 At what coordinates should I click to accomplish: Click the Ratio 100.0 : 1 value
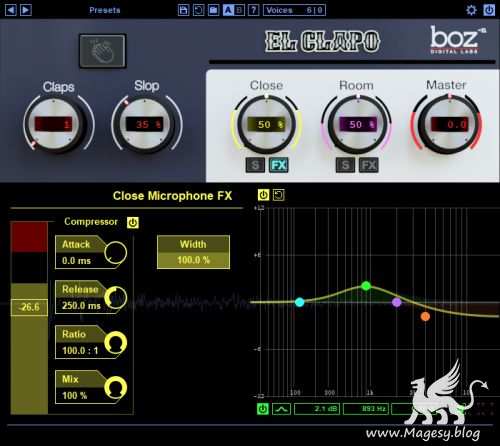(x=80, y=351)
